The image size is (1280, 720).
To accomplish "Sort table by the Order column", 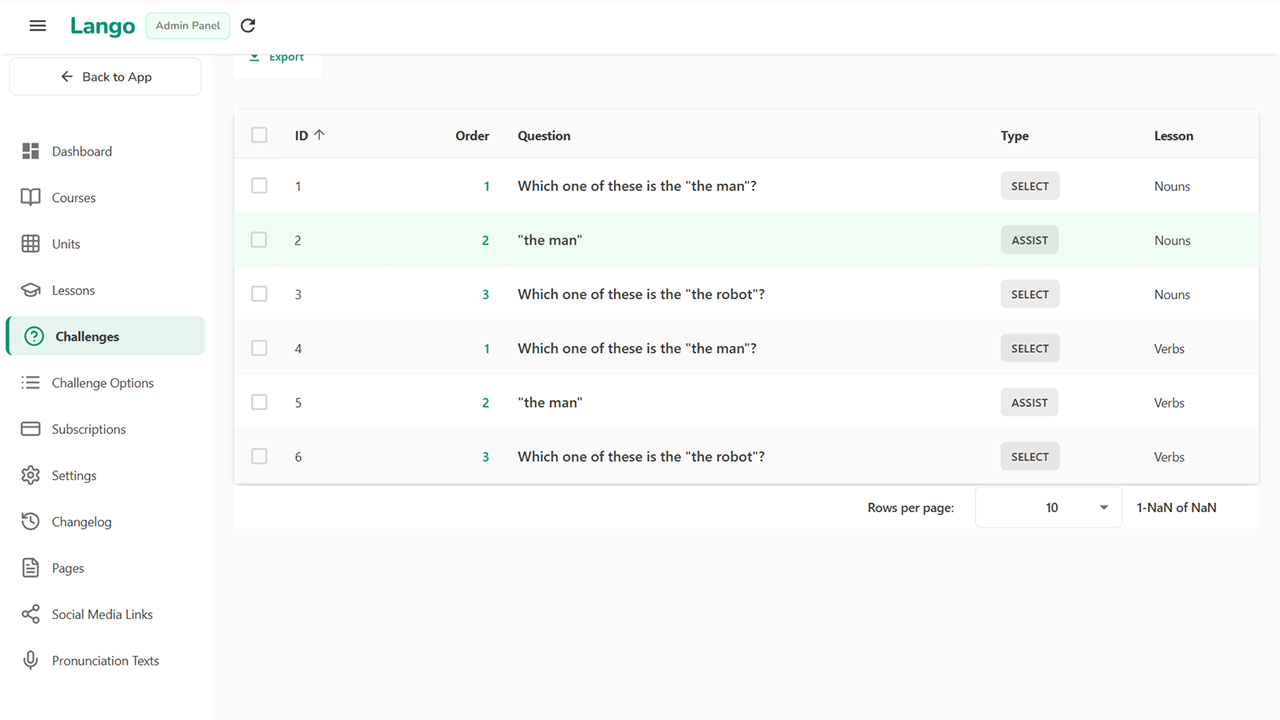I will [x=472, y=136].
